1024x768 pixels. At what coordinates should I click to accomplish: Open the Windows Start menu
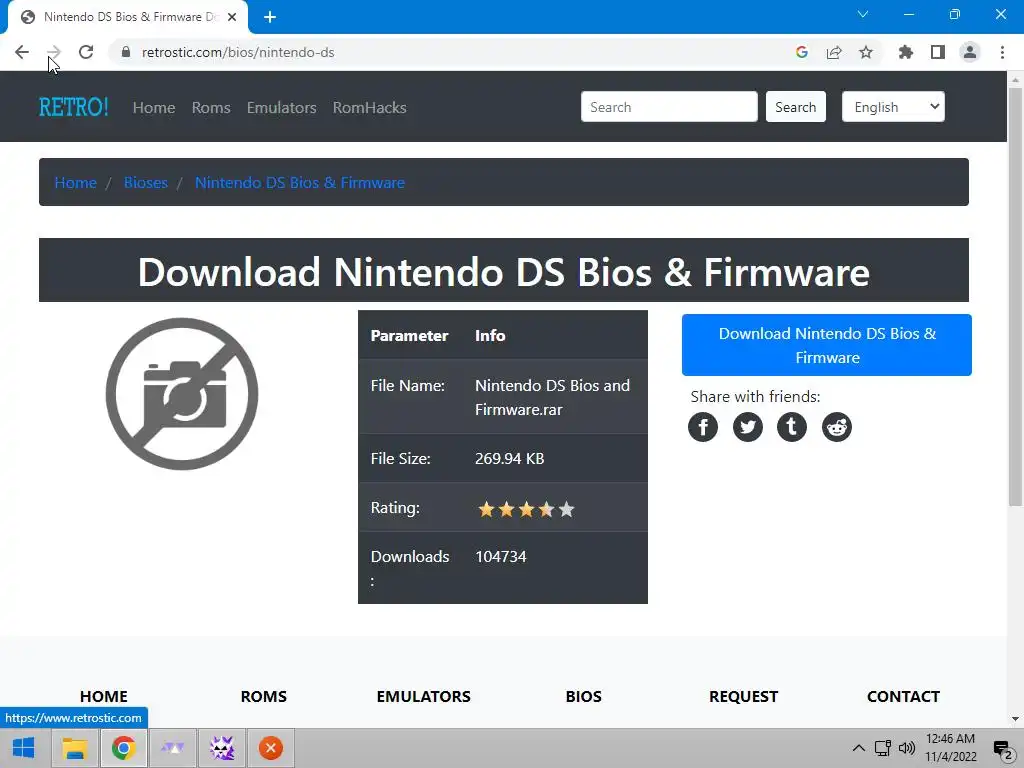[24, 748]
